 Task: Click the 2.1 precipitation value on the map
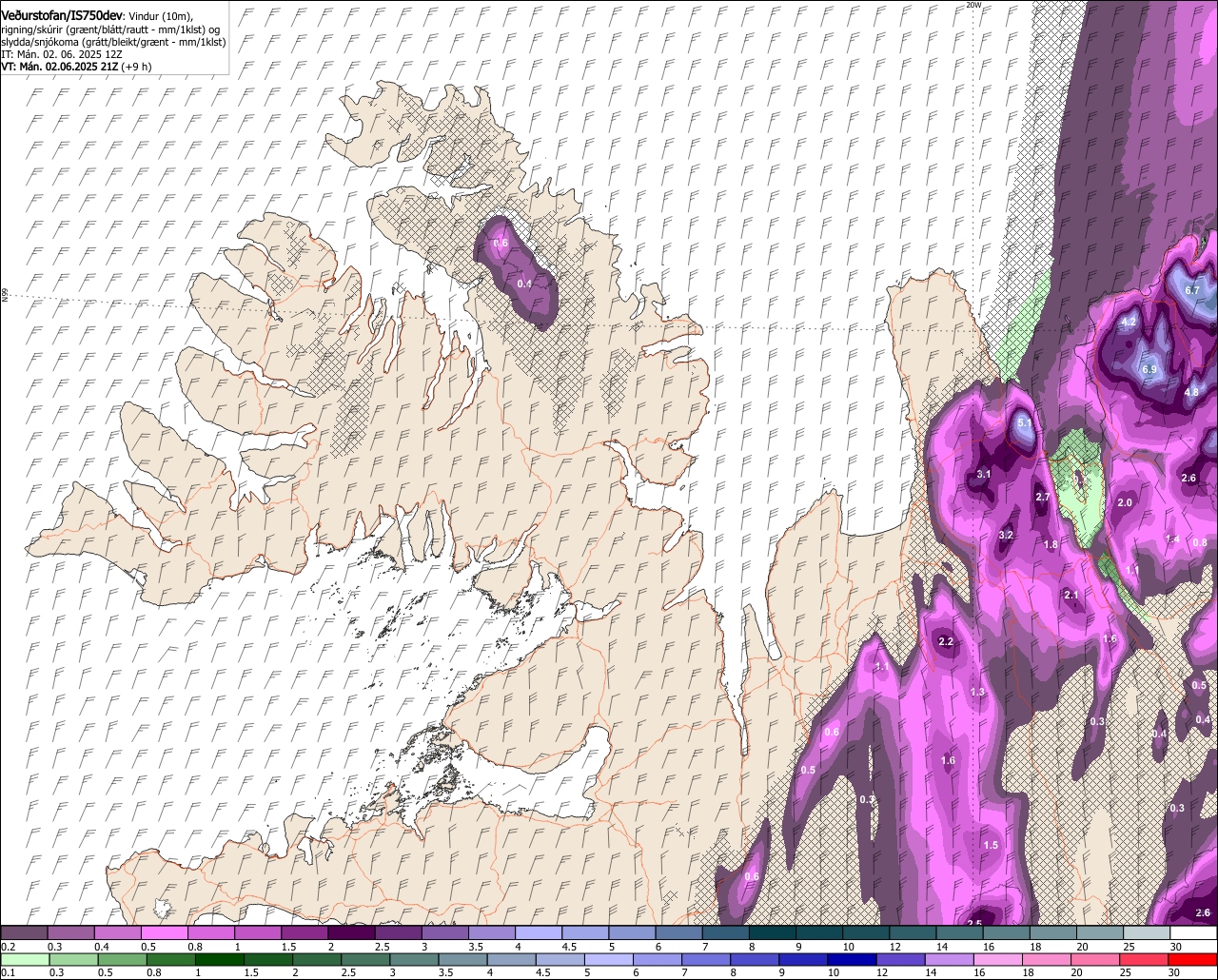(x=1071, y=595)
